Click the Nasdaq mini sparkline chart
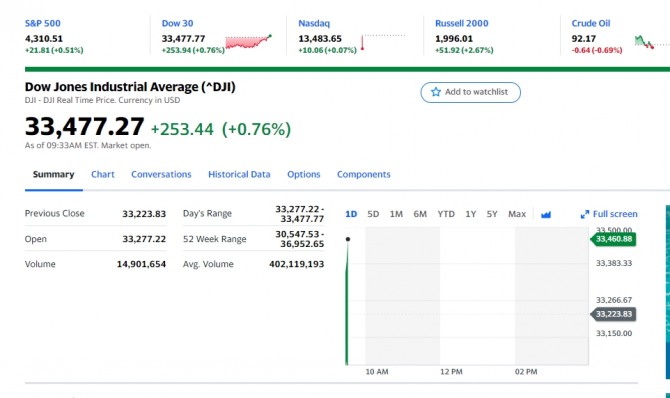The height and width of the screenshot is (398, 670). pos(383,42)
